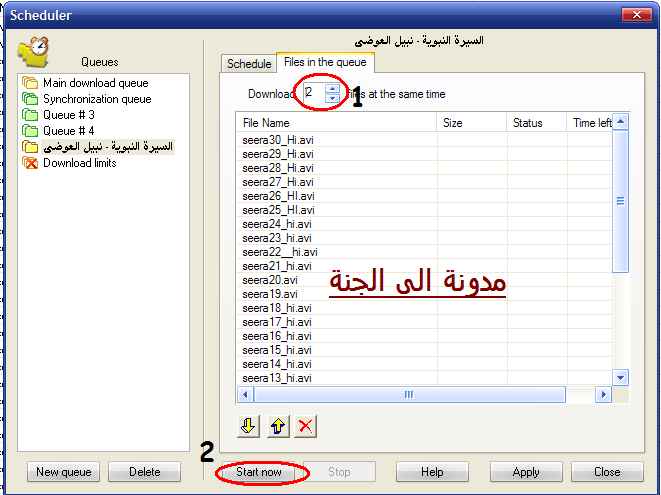Select file seera25_HI.avi

278,210
